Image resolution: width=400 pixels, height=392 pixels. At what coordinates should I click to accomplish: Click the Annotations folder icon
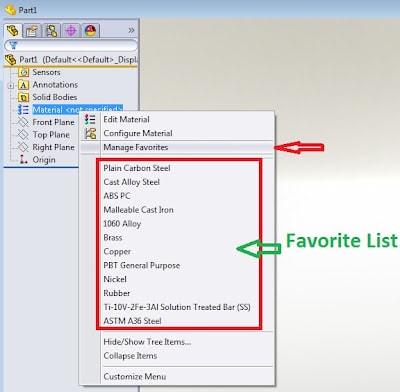[23, 85]
